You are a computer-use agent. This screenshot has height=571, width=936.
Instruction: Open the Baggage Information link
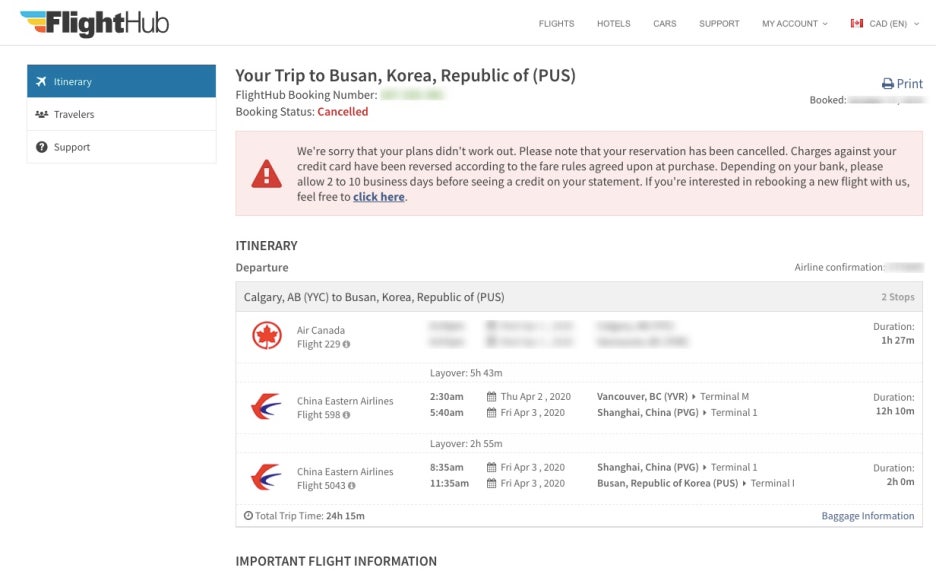click(x=867, y=516)
